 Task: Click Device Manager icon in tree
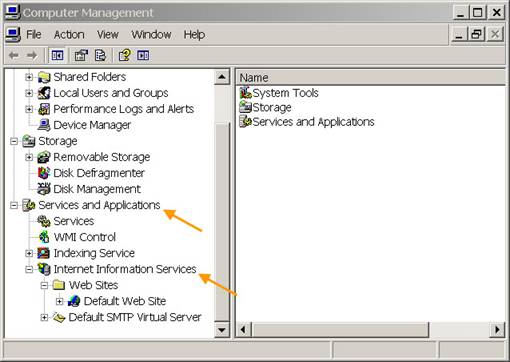point(44,125)
